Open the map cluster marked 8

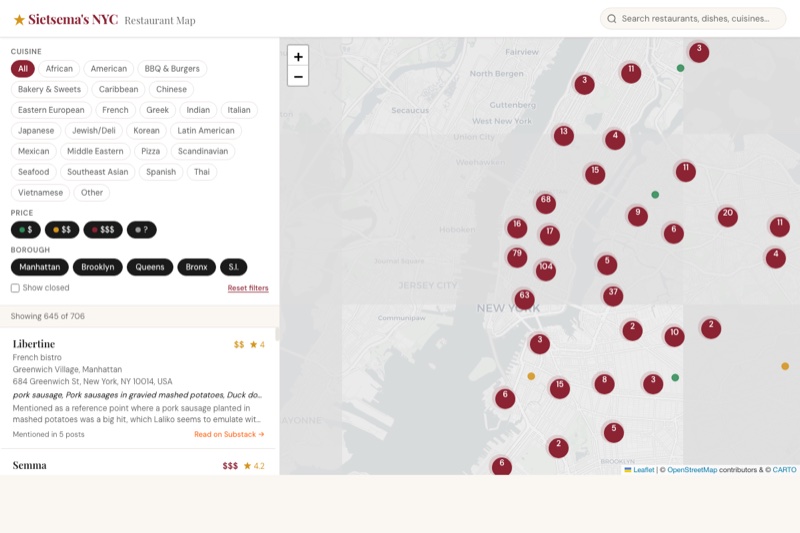pos(604,383)
